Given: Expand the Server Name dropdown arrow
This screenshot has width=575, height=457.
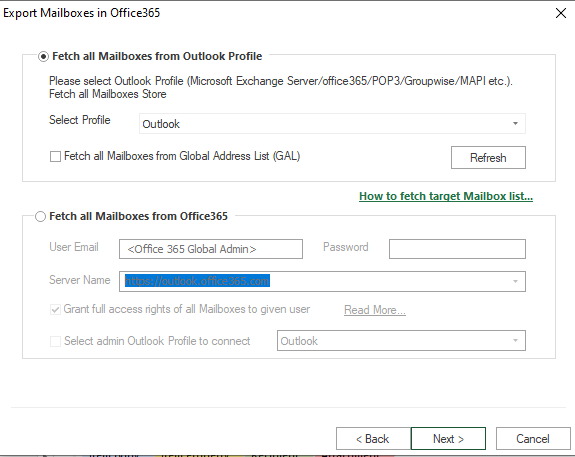Looking at the screenshot, I should [x=515, y=281].
